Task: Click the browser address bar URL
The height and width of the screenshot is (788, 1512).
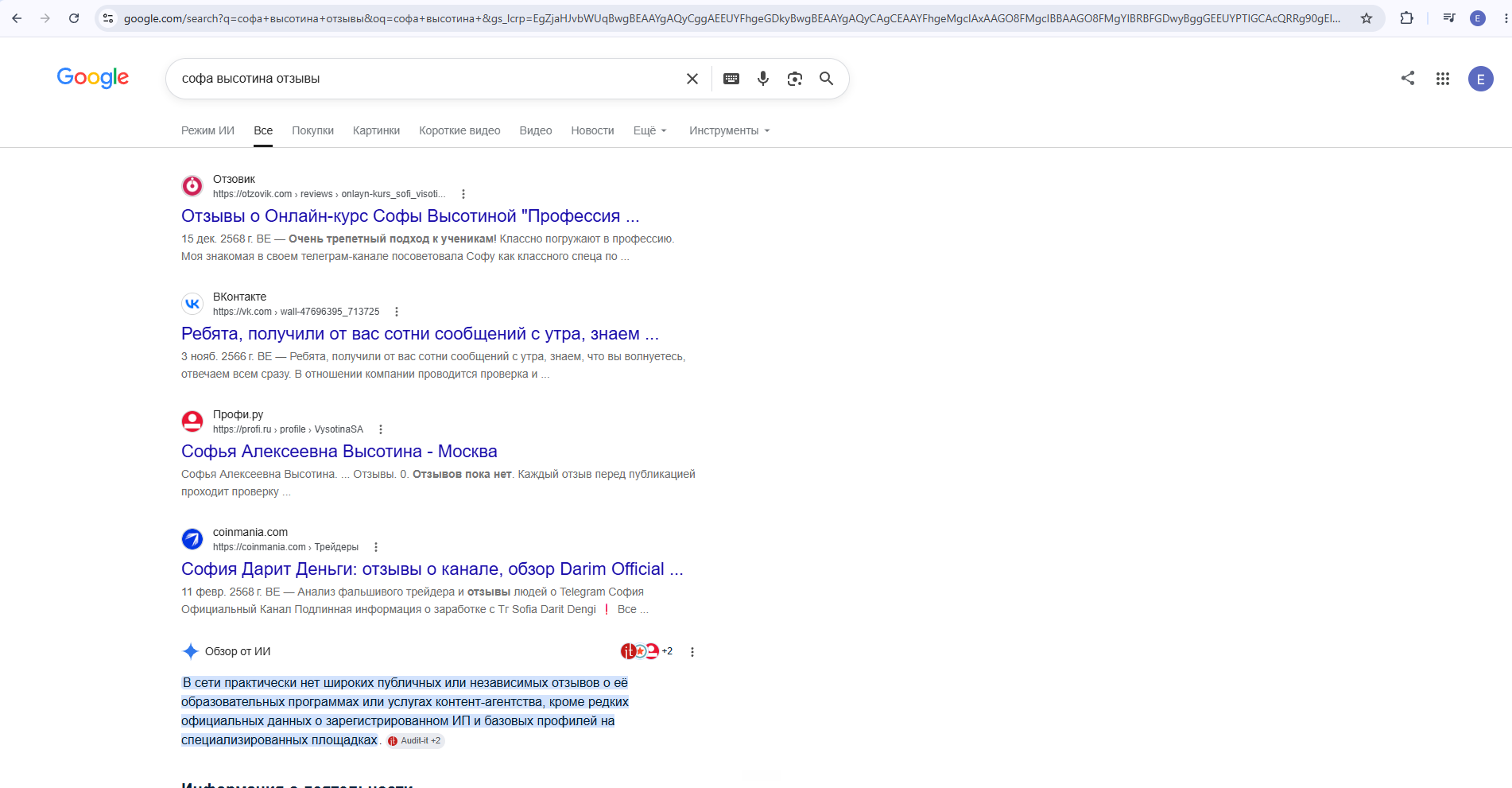Action: (x=731, y=18)
